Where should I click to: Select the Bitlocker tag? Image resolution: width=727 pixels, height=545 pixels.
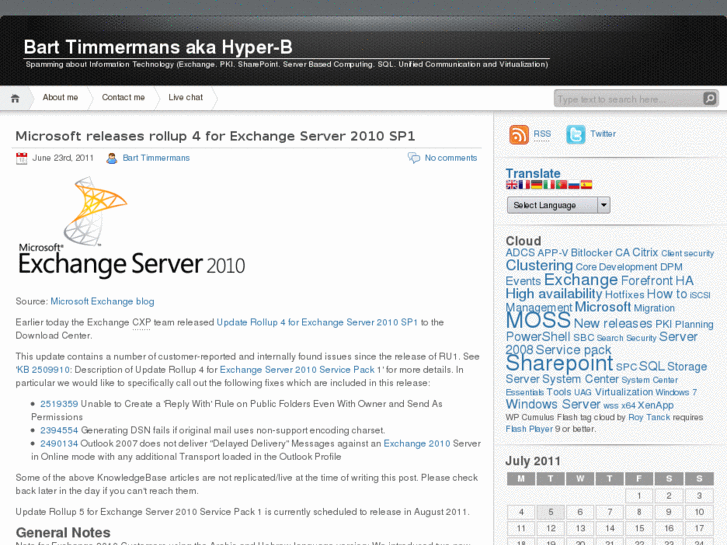click(x=591, y=253)
